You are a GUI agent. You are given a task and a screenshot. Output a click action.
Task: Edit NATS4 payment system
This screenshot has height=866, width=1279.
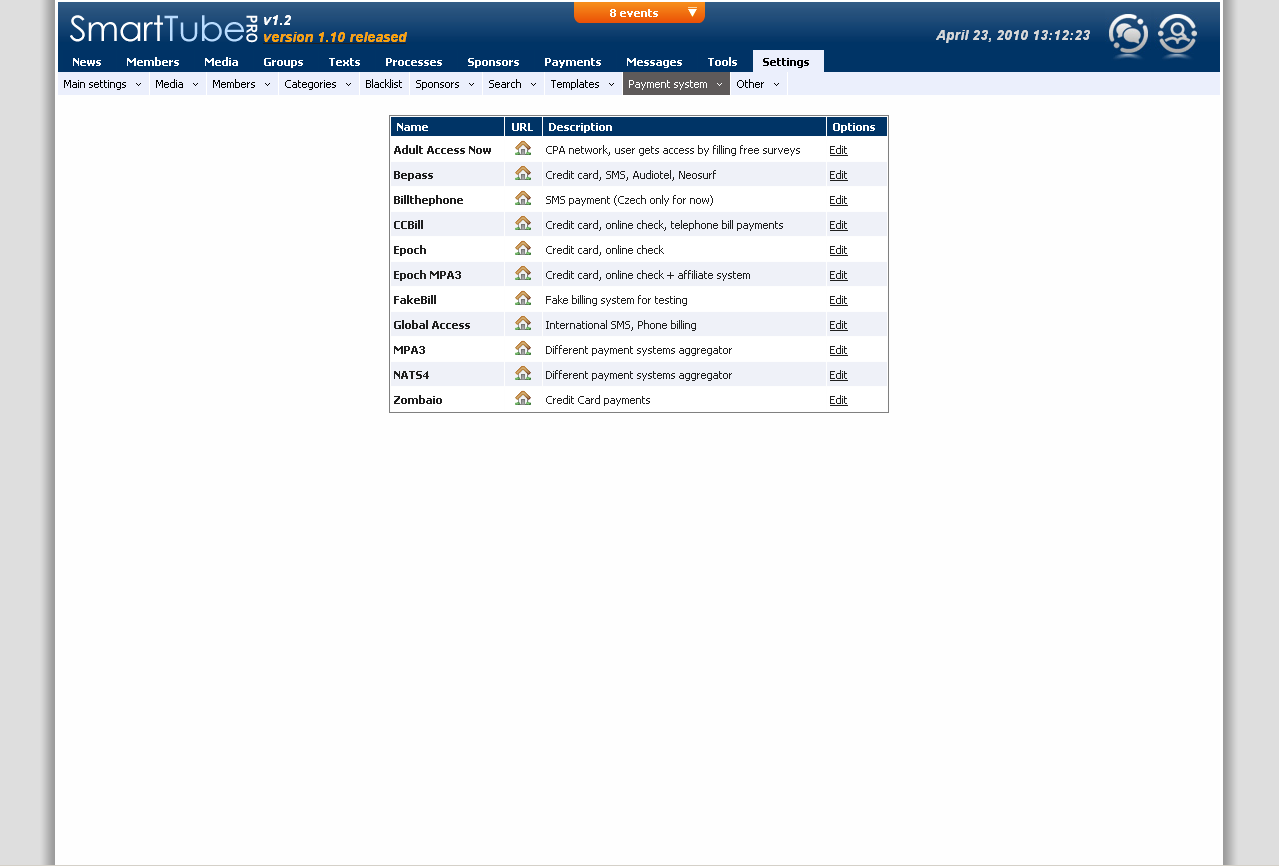[838, 375]
